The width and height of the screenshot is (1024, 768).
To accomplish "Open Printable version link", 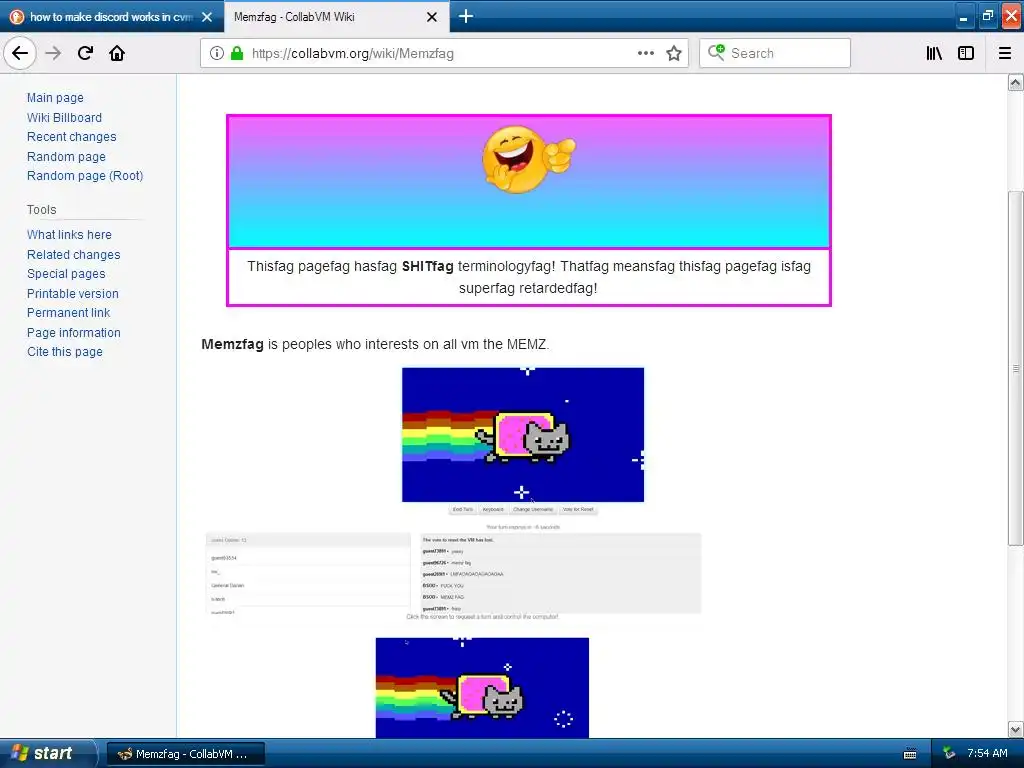I will tap(72, 294).
